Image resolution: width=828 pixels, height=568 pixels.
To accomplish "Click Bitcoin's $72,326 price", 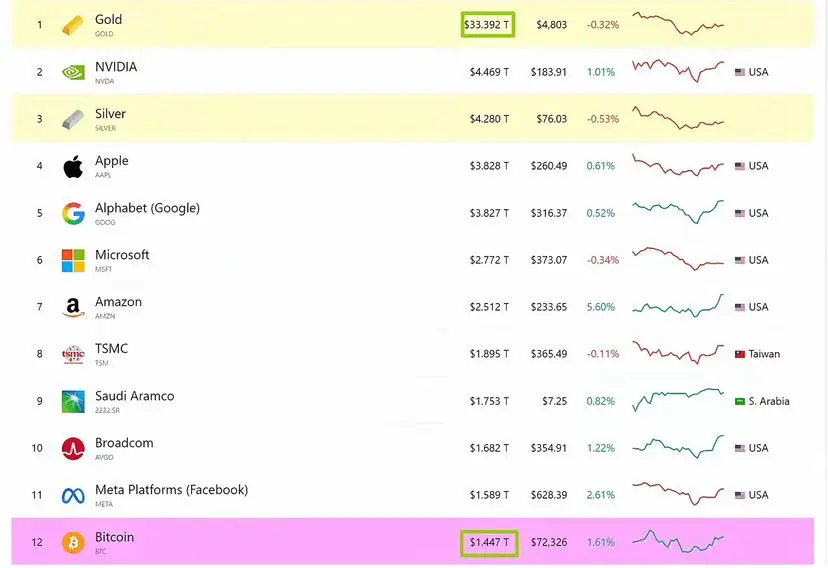I will click(x=549, y=543).
